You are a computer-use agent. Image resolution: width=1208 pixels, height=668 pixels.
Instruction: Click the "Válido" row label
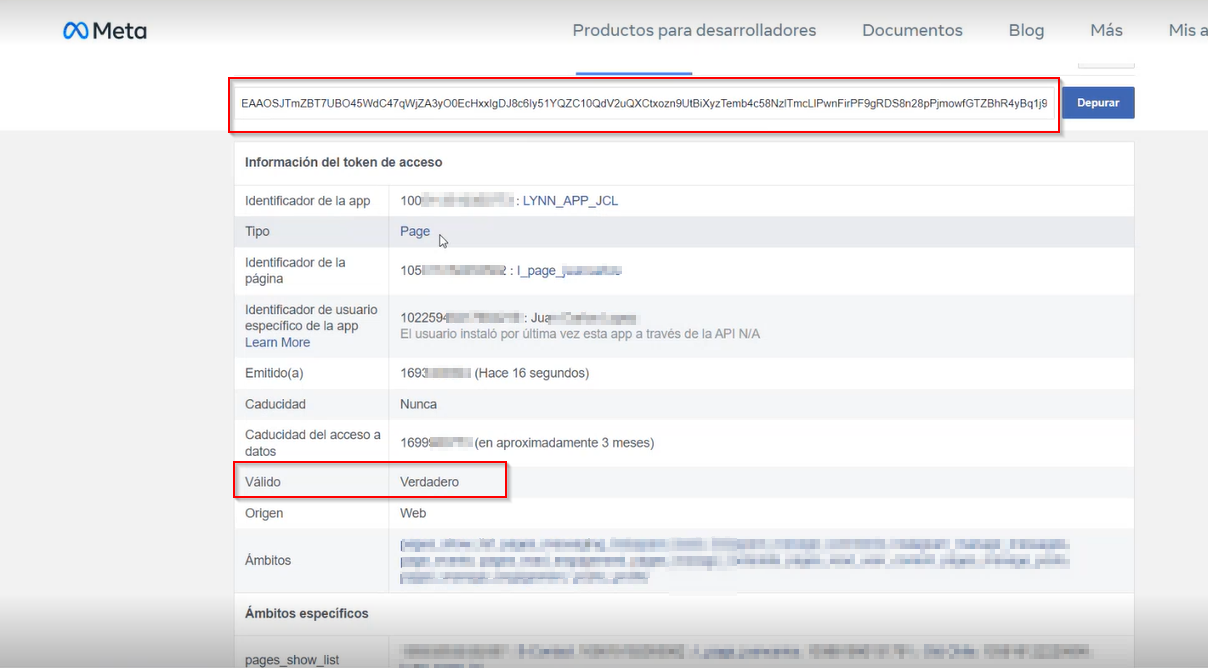(x=263, y=482)
